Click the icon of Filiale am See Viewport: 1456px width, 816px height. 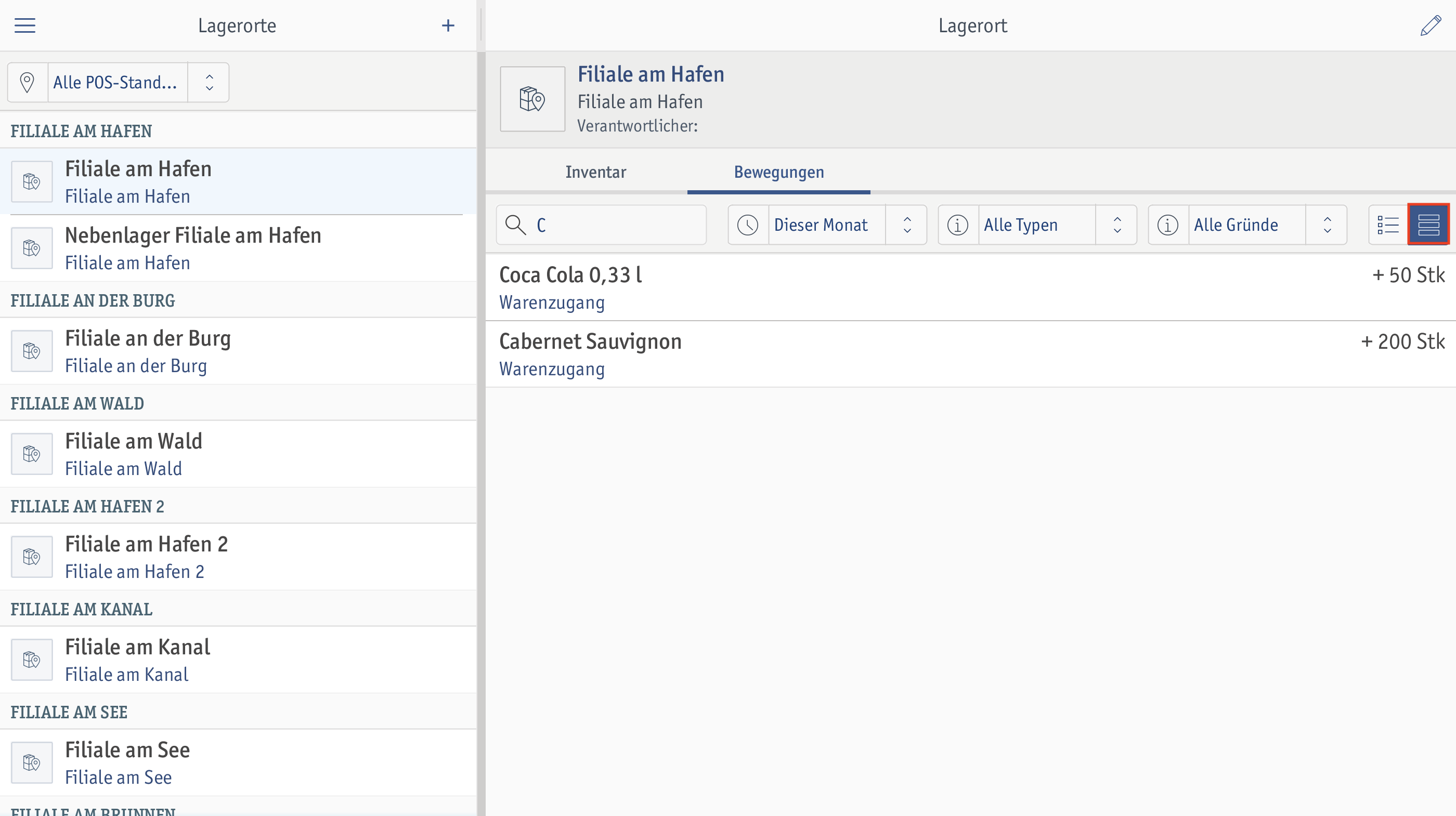[x=32, y=762]
